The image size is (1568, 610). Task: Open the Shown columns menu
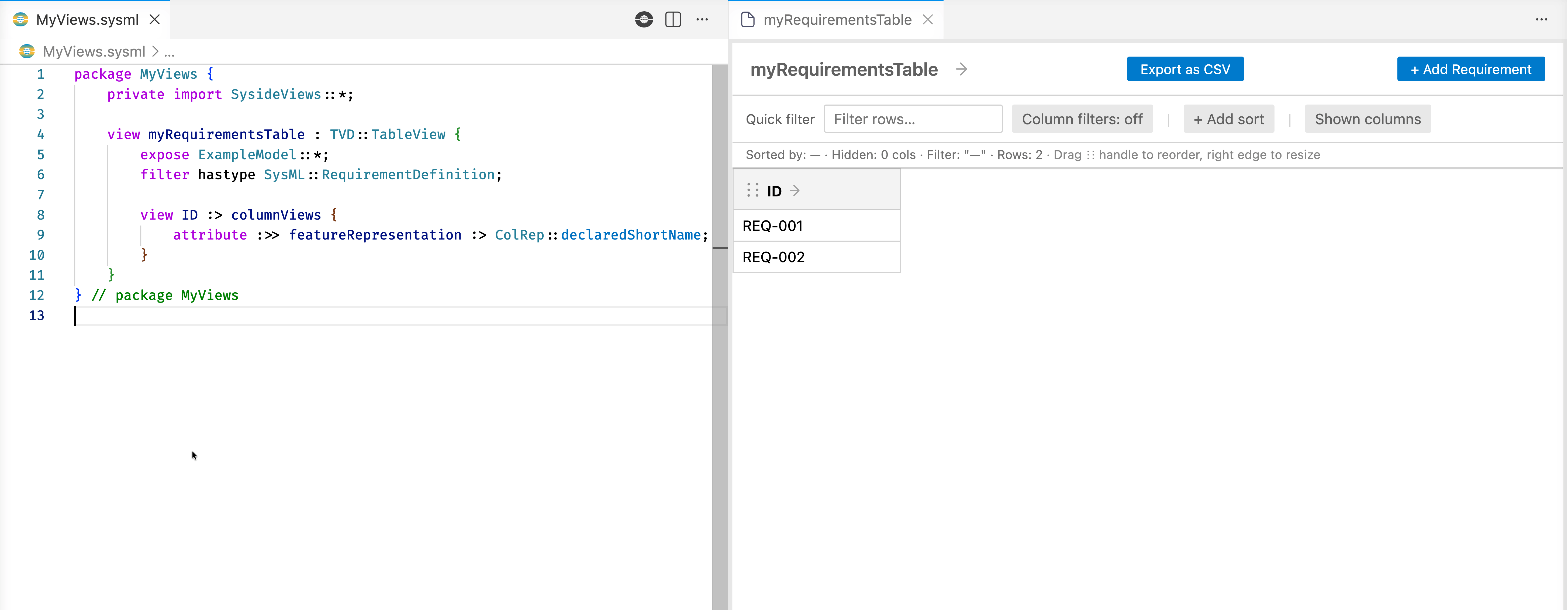[1368, 119]
